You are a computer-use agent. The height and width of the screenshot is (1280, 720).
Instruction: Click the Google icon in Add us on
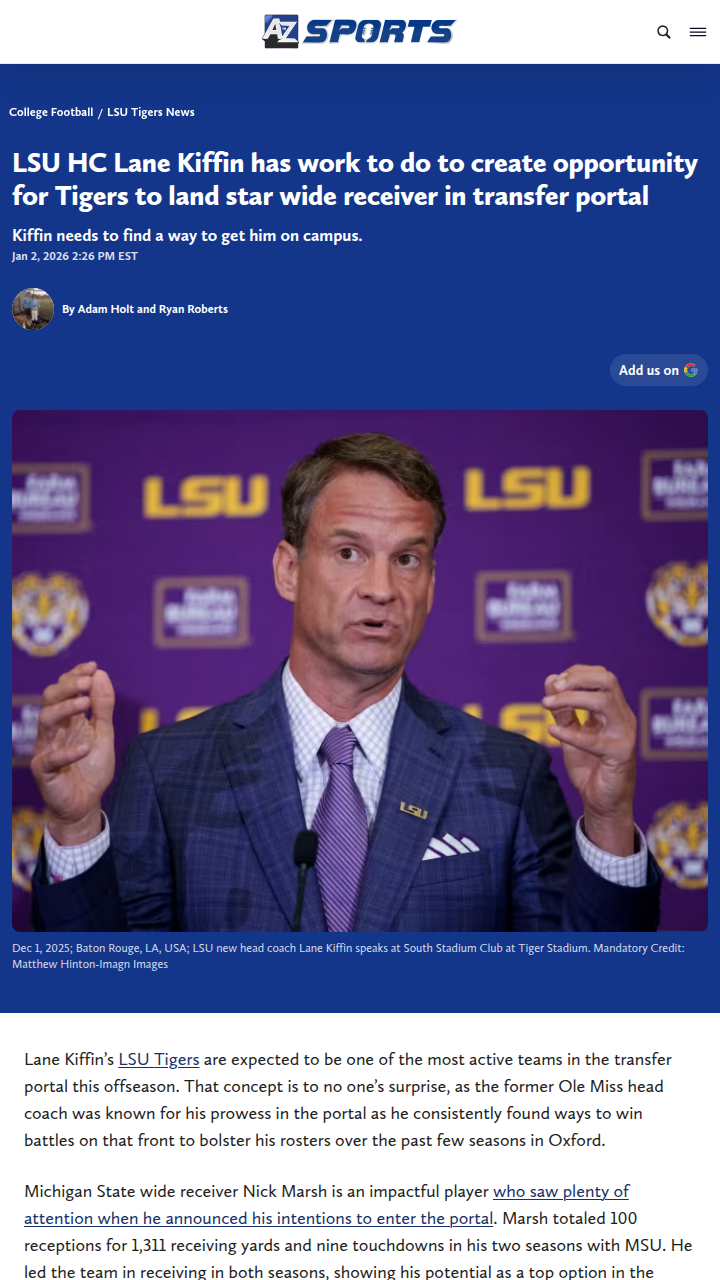pyautogui.click(x=691, y=370)
